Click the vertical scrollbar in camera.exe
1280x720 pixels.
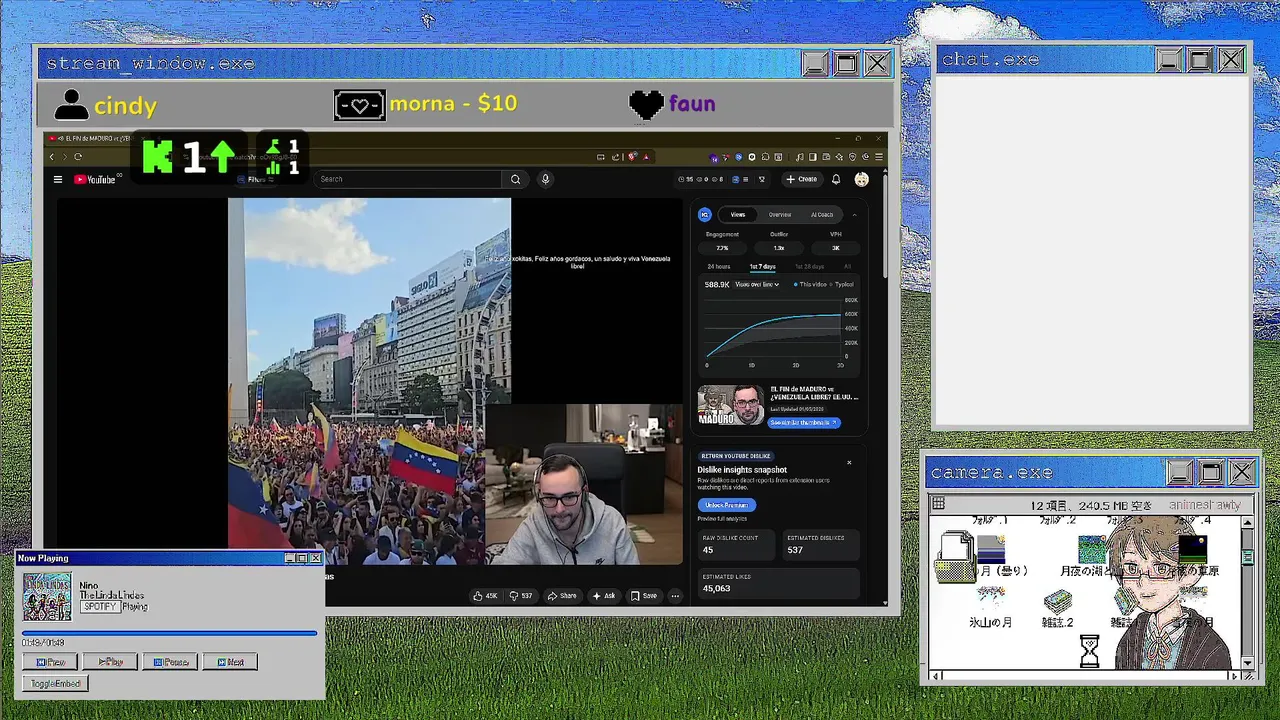(x=1247, y=594)
